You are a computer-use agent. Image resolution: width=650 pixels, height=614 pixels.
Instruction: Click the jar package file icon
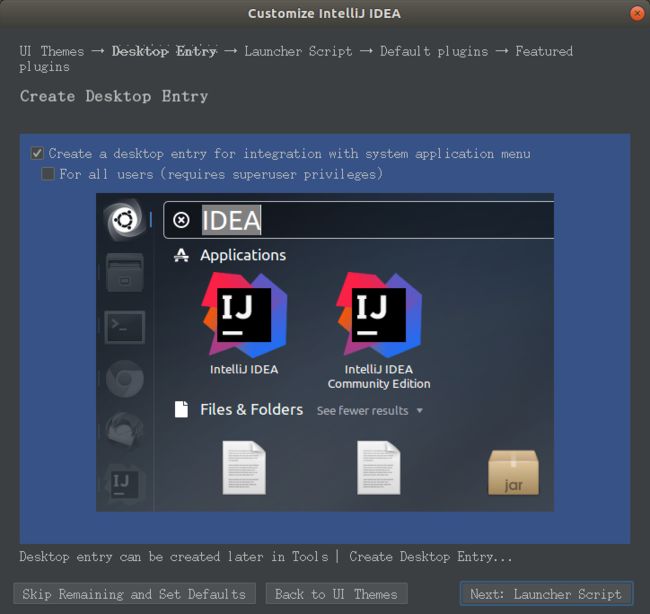pyautogui.click(x=513, y=472)
